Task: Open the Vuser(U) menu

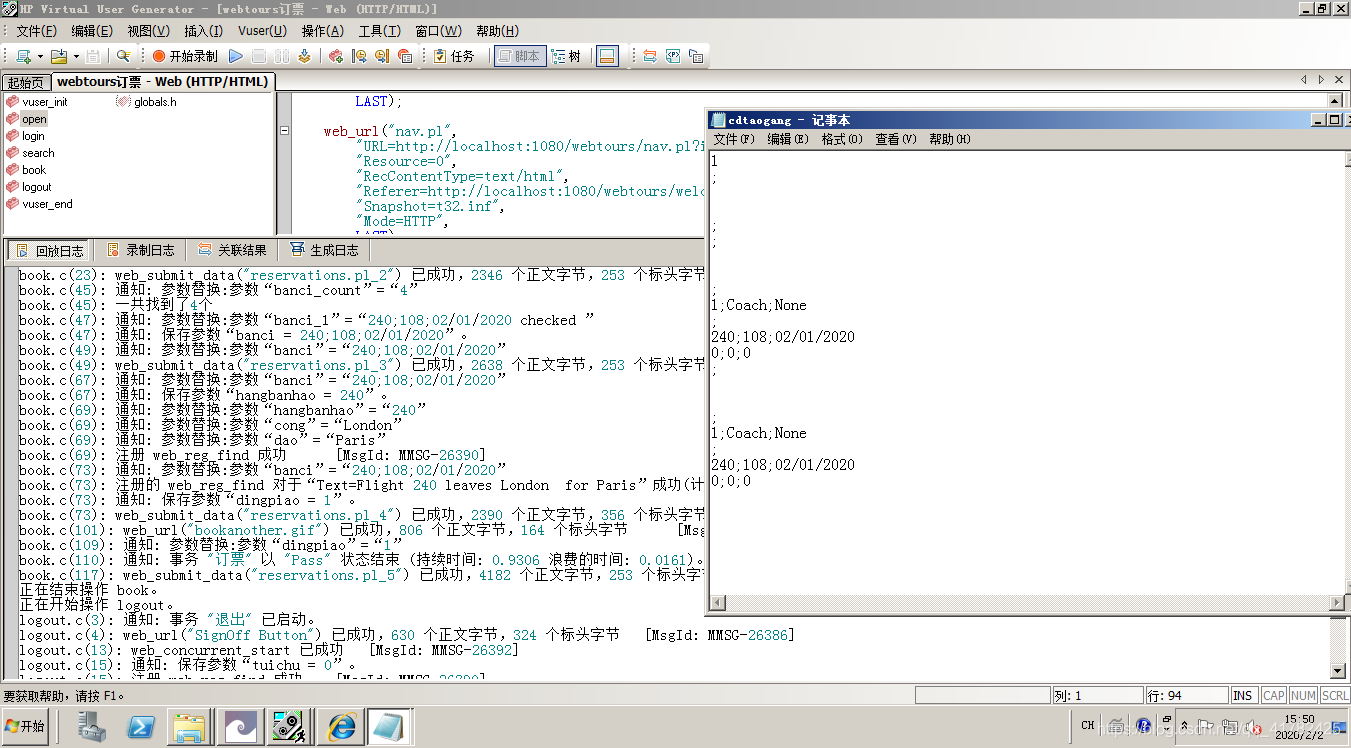Action: (x=262, y=31)
